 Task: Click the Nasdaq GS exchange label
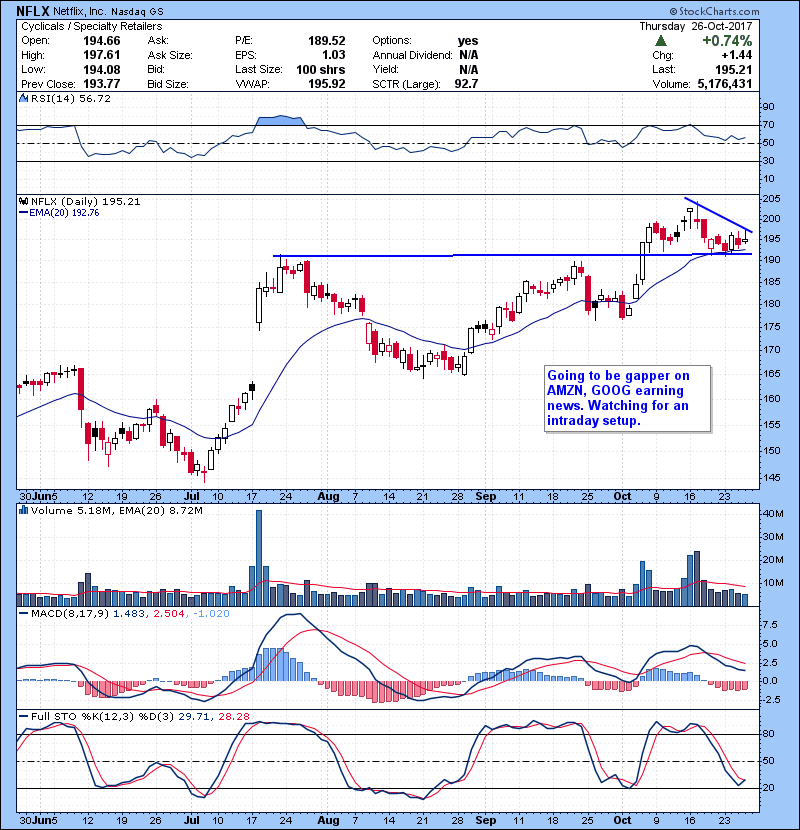[137, 11]
